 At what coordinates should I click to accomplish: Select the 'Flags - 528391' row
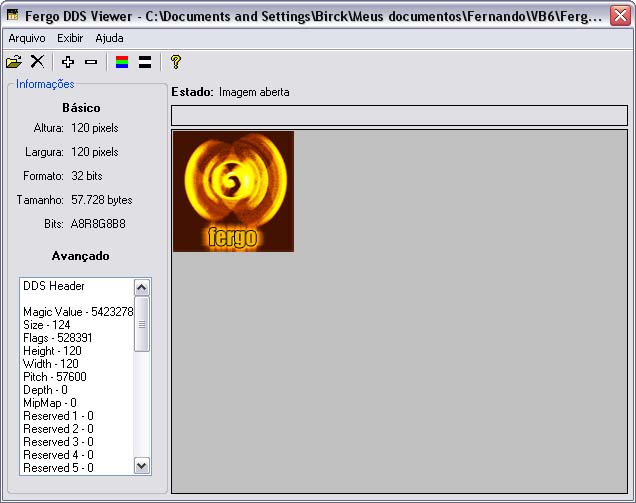pos(76,338)
